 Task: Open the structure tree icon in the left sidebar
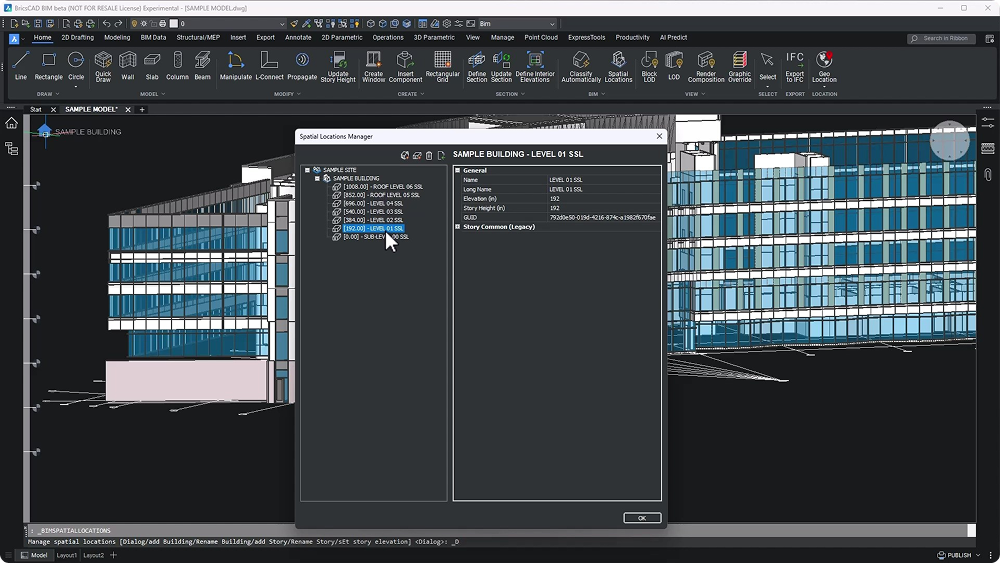[11, 149]
